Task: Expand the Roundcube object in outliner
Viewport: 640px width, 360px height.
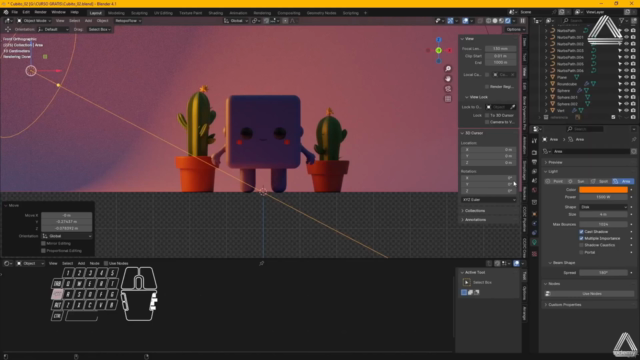Action: tap(546, 84)
